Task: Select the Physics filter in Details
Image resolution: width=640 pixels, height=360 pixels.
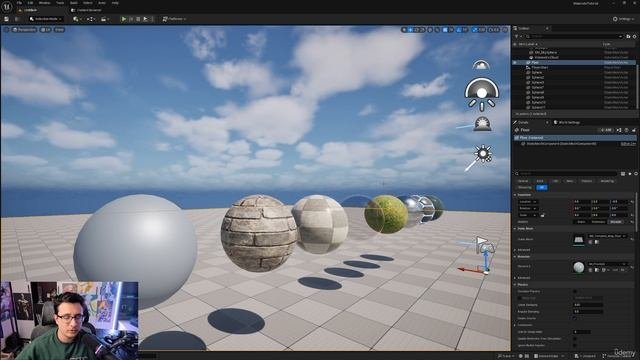Action: click(x=587, y=181)
